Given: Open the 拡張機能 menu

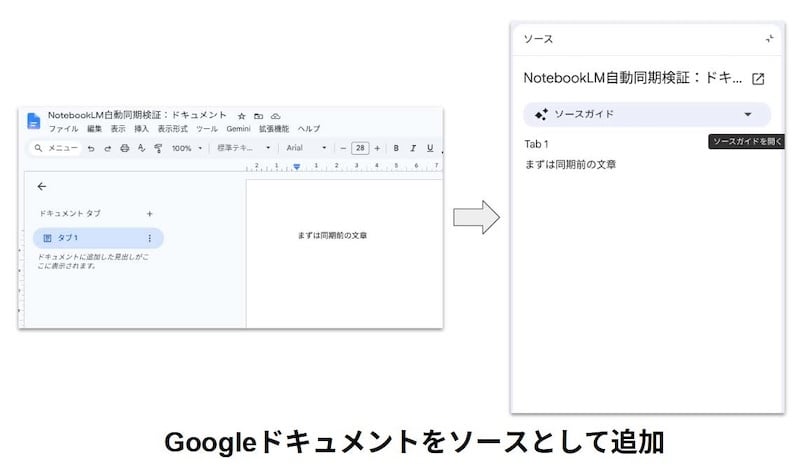Looking at the screenshot, I should 274,129.
